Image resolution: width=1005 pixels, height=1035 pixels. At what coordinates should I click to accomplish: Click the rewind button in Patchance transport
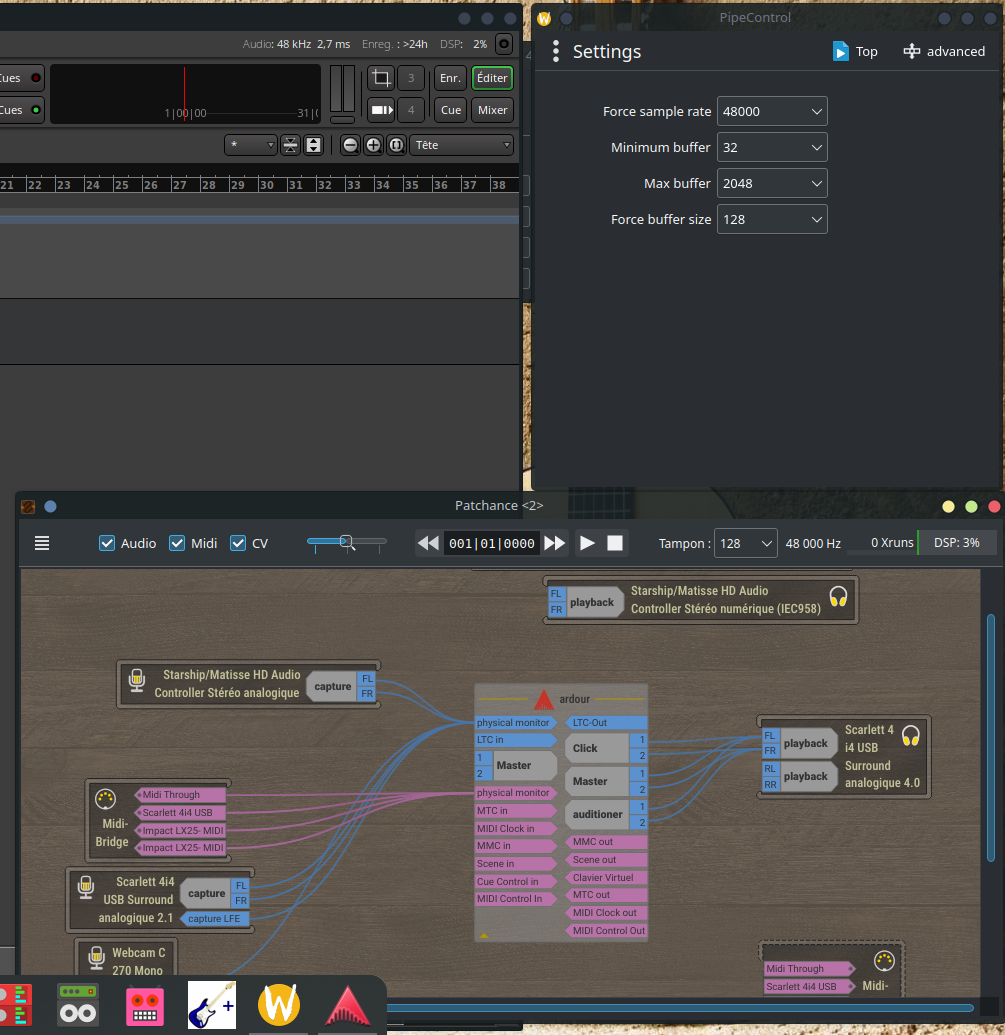428,543
